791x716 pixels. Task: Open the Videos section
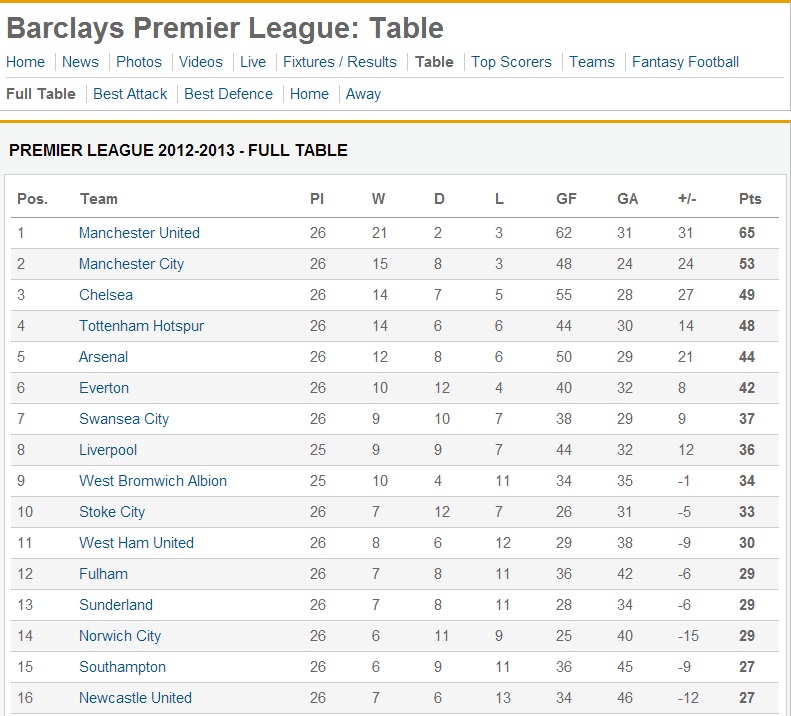click(201, 62)
